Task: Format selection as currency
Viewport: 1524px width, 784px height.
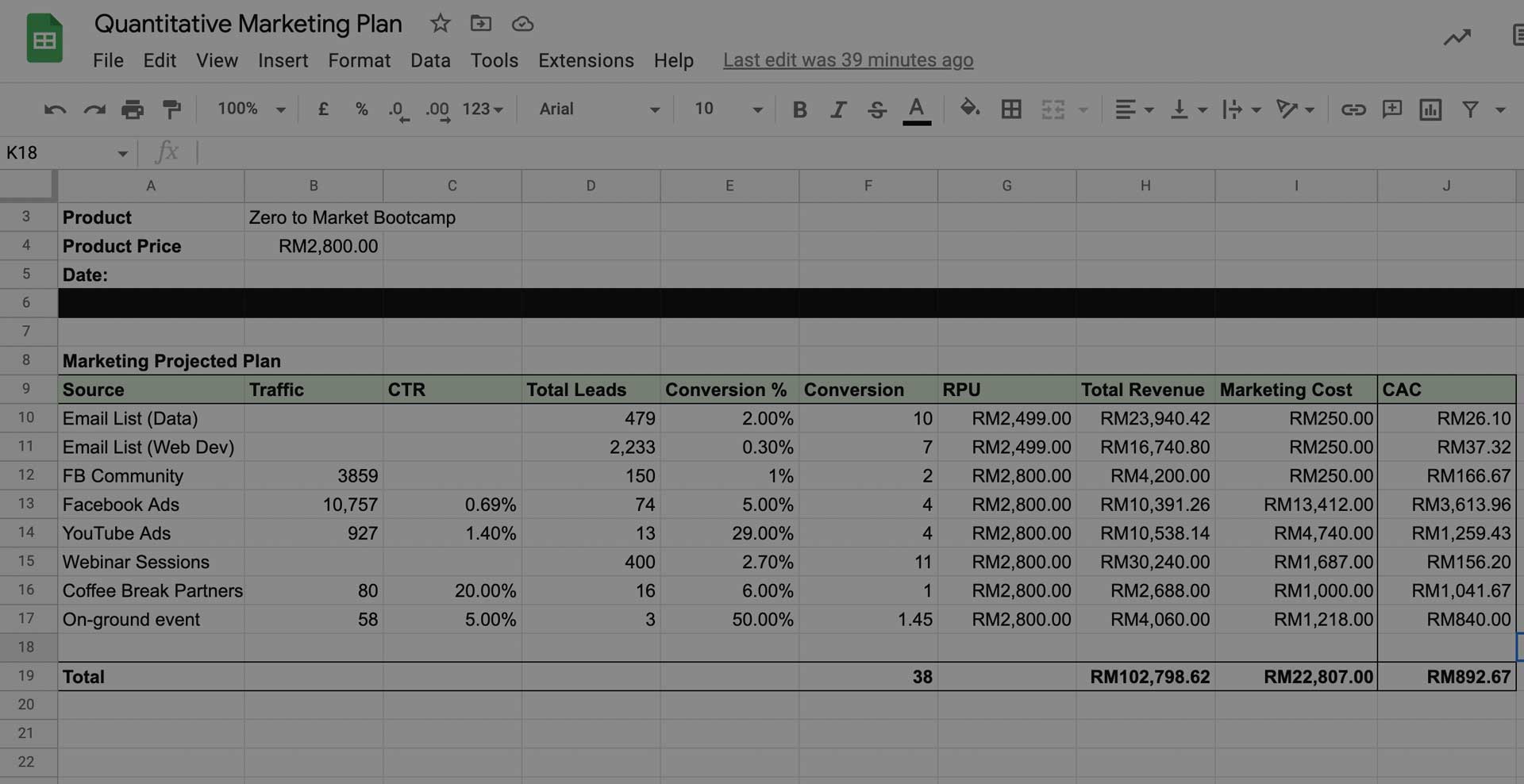Action: tap(322, 109)
